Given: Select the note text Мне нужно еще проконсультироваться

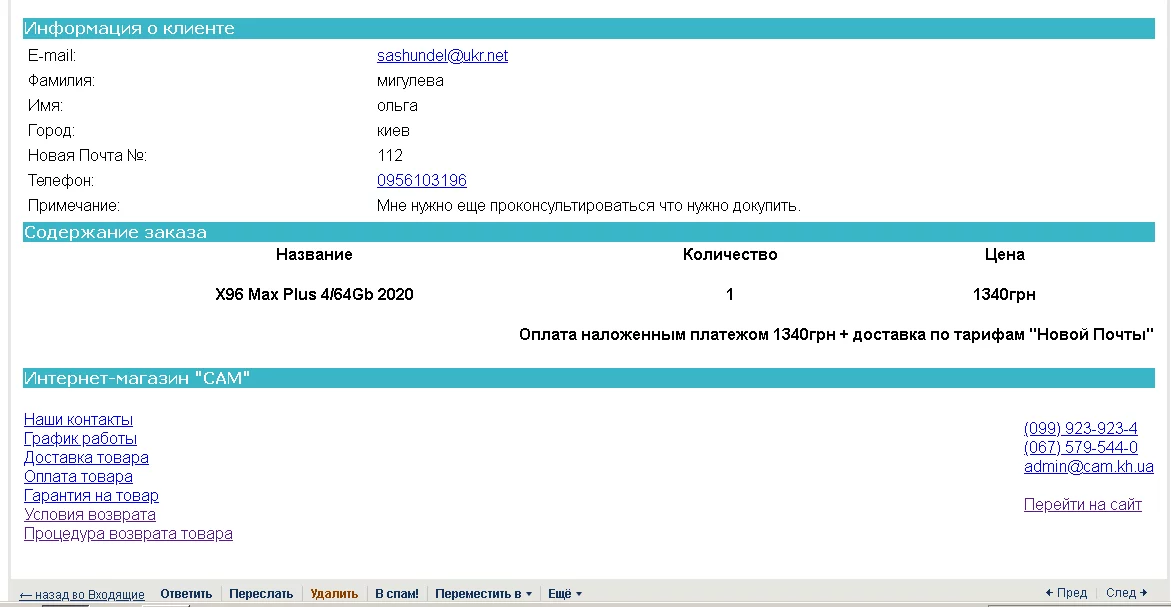Looking at the screenshot, I should [588, 205].
